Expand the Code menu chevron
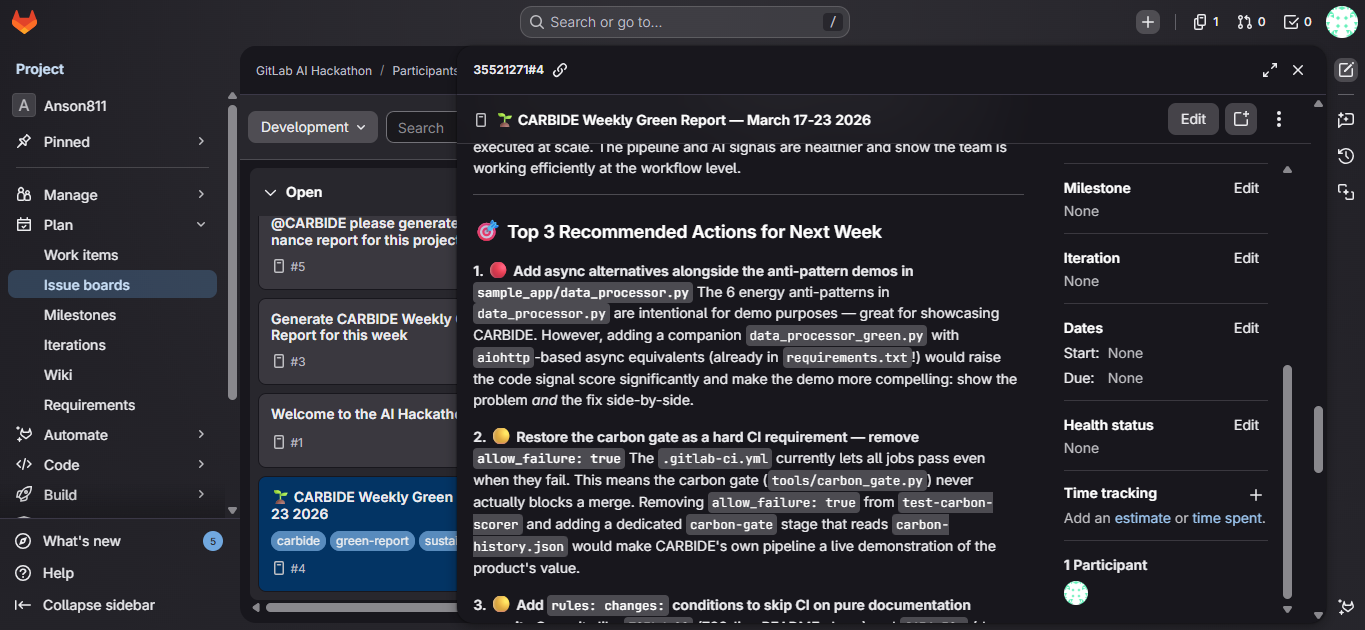The height and width of the screenshot is (630, 1365). coord(201,465)
